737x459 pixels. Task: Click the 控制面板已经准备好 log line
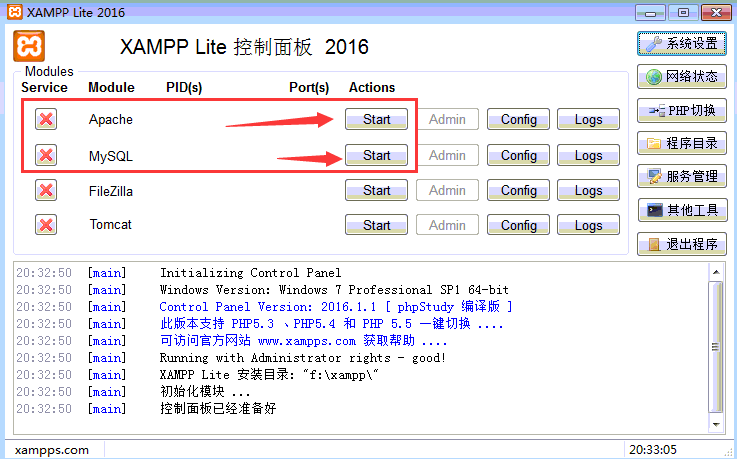pyautogui.click(x=218, y=408)
